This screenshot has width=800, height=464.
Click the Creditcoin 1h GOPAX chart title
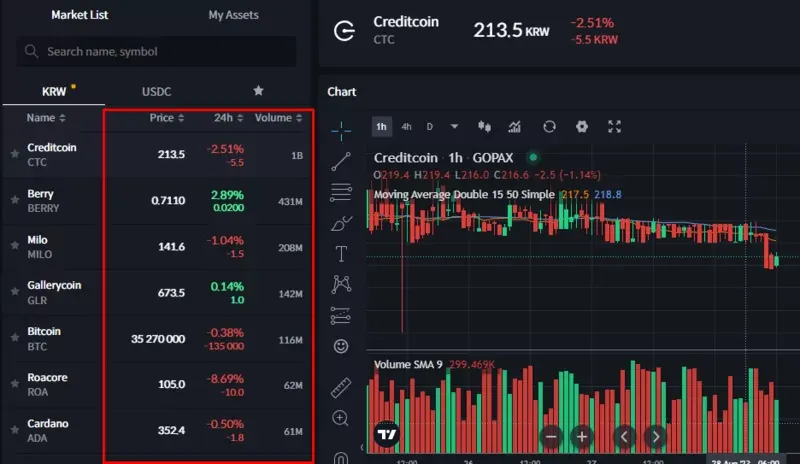click(x=443, y=158)
